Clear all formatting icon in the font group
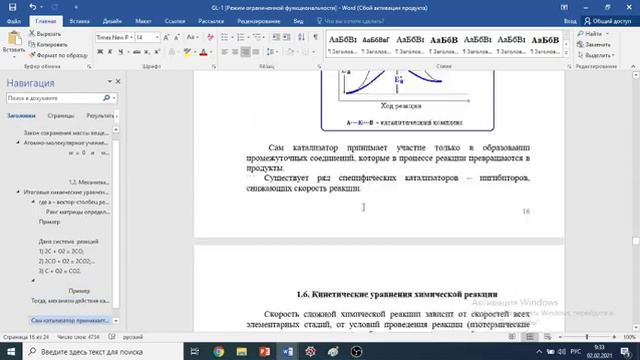Viewport: 640px width, 360px height. 210,38
